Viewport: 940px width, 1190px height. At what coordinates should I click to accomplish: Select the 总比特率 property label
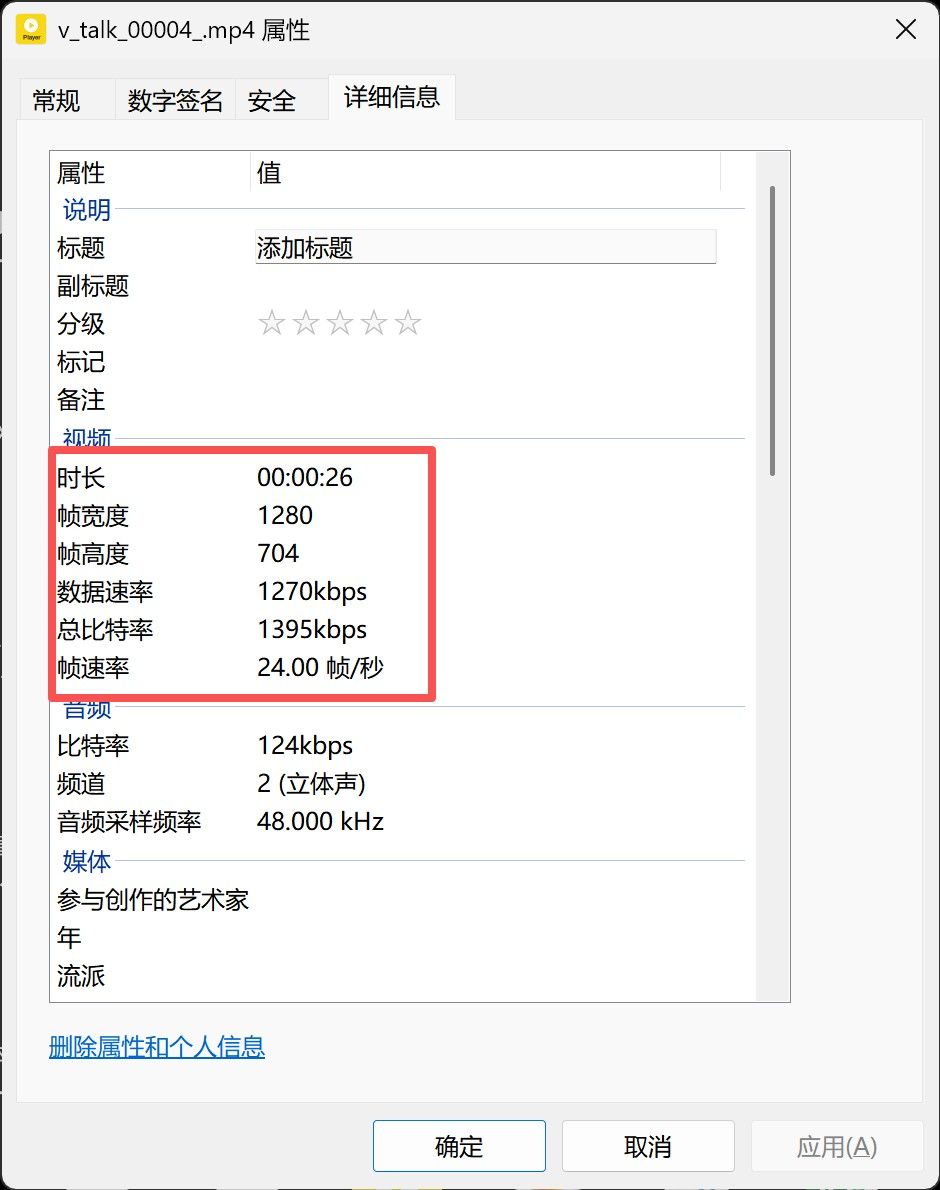[105, 630]
